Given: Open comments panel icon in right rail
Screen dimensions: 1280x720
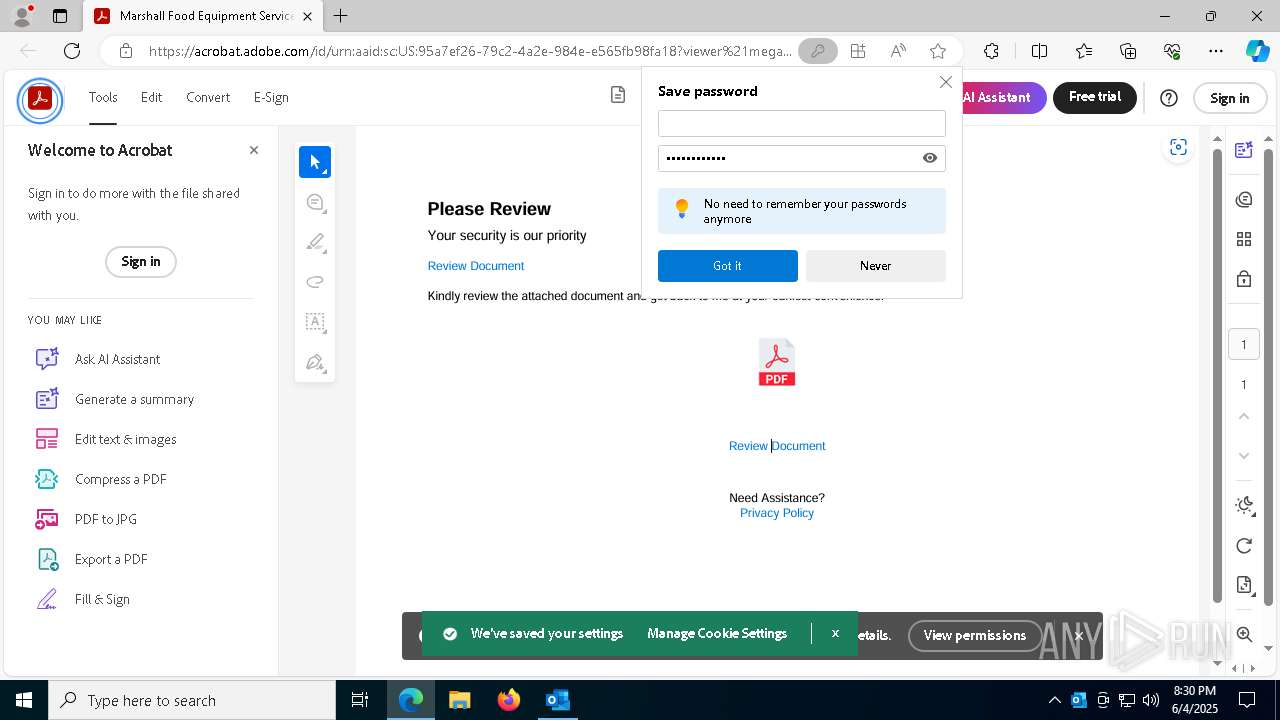Looking at the screenshot, I should click(x=1244, y=199).
